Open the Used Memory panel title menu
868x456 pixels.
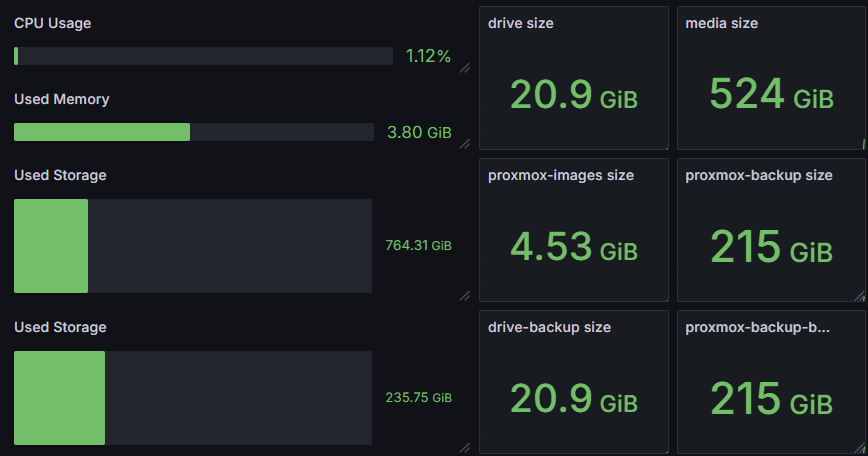coord(61,99)
